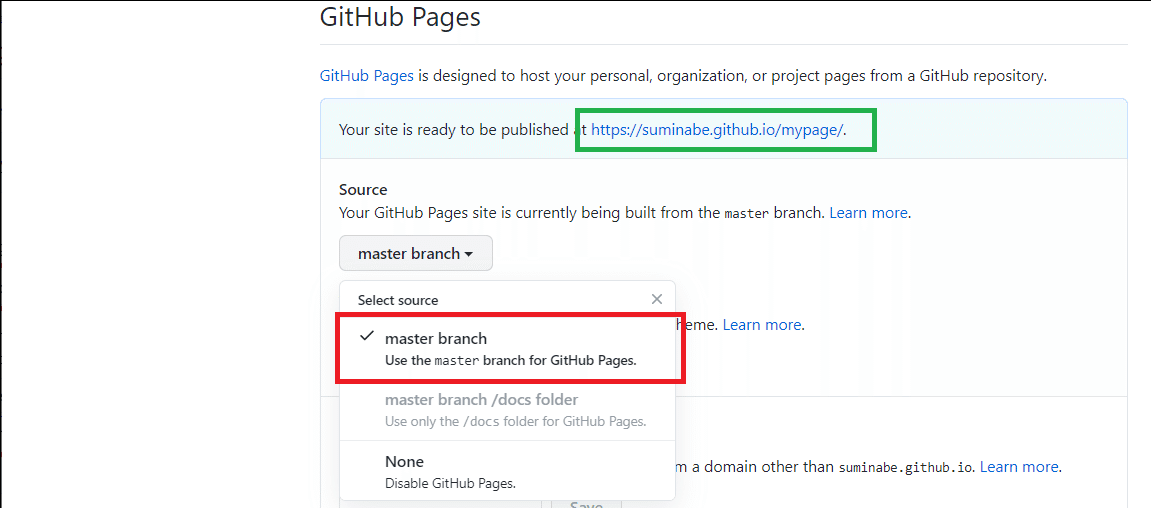The width and height of the screenshot is (1151, 508).
Task: Click the checkmark beside master branch
Action: coord(367,337)
